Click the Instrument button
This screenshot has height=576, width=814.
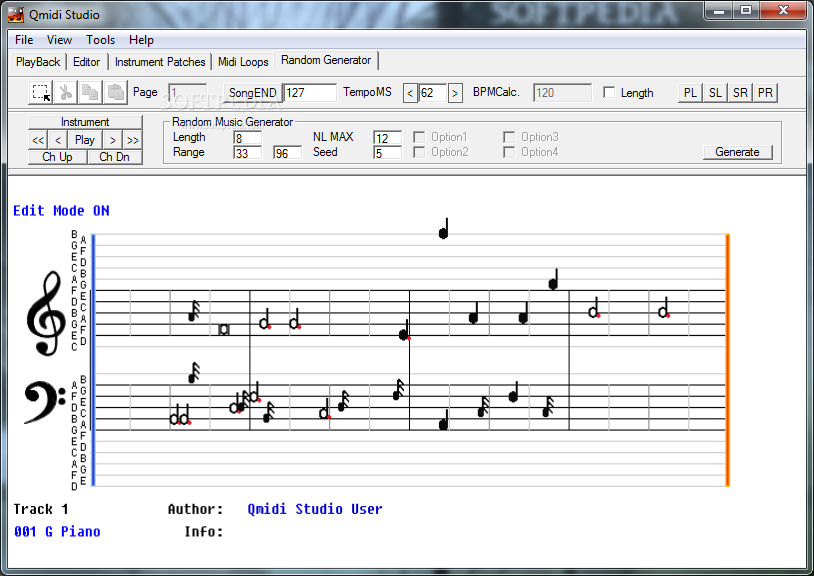click(85, 122)
